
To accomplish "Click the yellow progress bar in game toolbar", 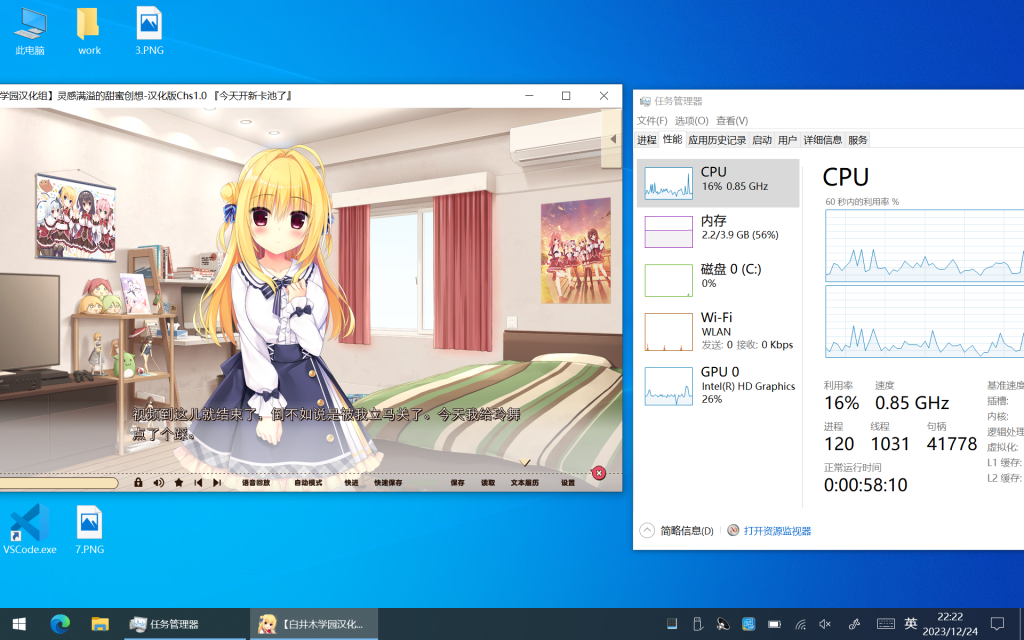I will (59, 483).
